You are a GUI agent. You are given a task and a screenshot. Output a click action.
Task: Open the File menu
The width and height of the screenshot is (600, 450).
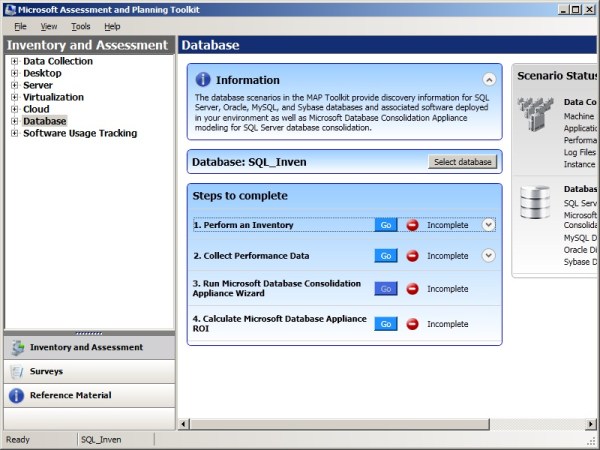(20, 26)
